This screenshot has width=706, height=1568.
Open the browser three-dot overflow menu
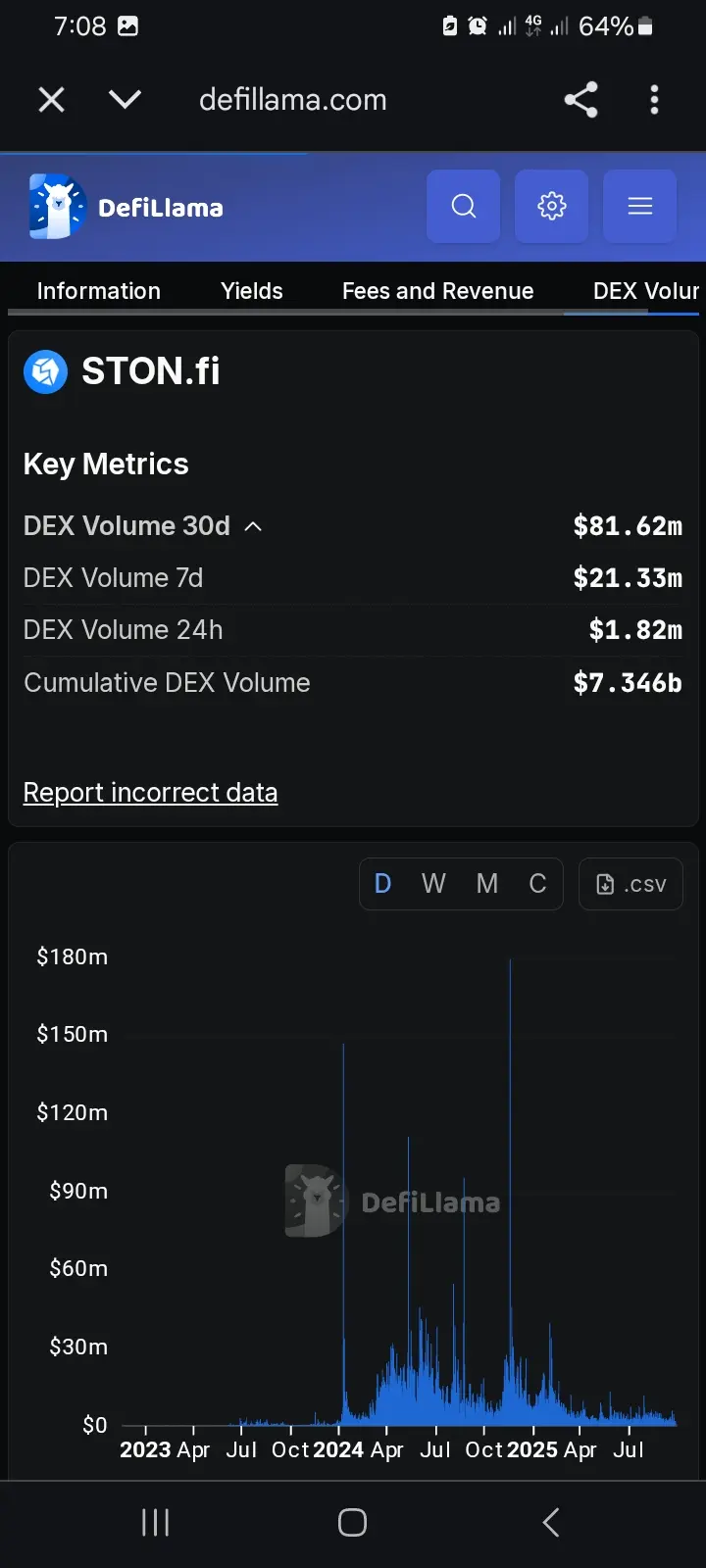654,99
